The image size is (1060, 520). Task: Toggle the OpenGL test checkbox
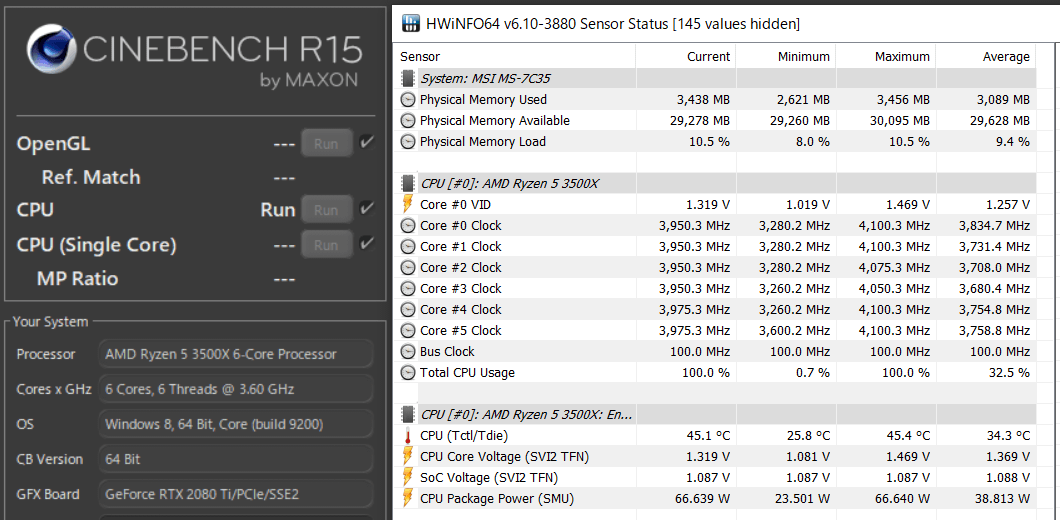pos(366,142)
